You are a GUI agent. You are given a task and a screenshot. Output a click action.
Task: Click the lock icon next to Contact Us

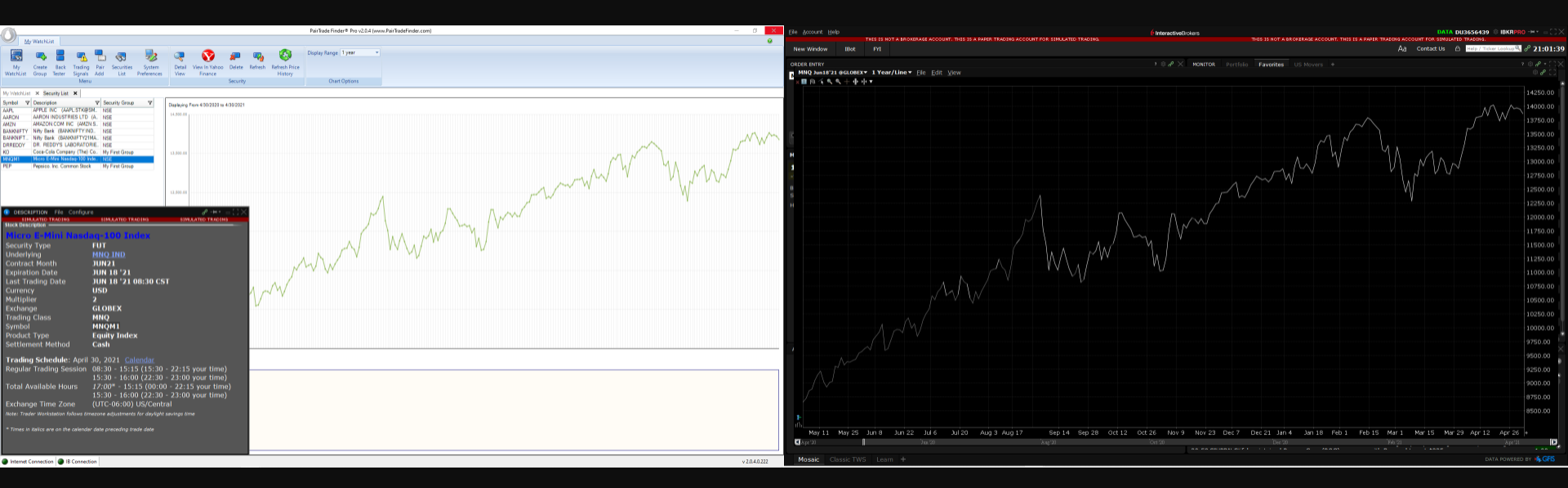coord(1458,49)
